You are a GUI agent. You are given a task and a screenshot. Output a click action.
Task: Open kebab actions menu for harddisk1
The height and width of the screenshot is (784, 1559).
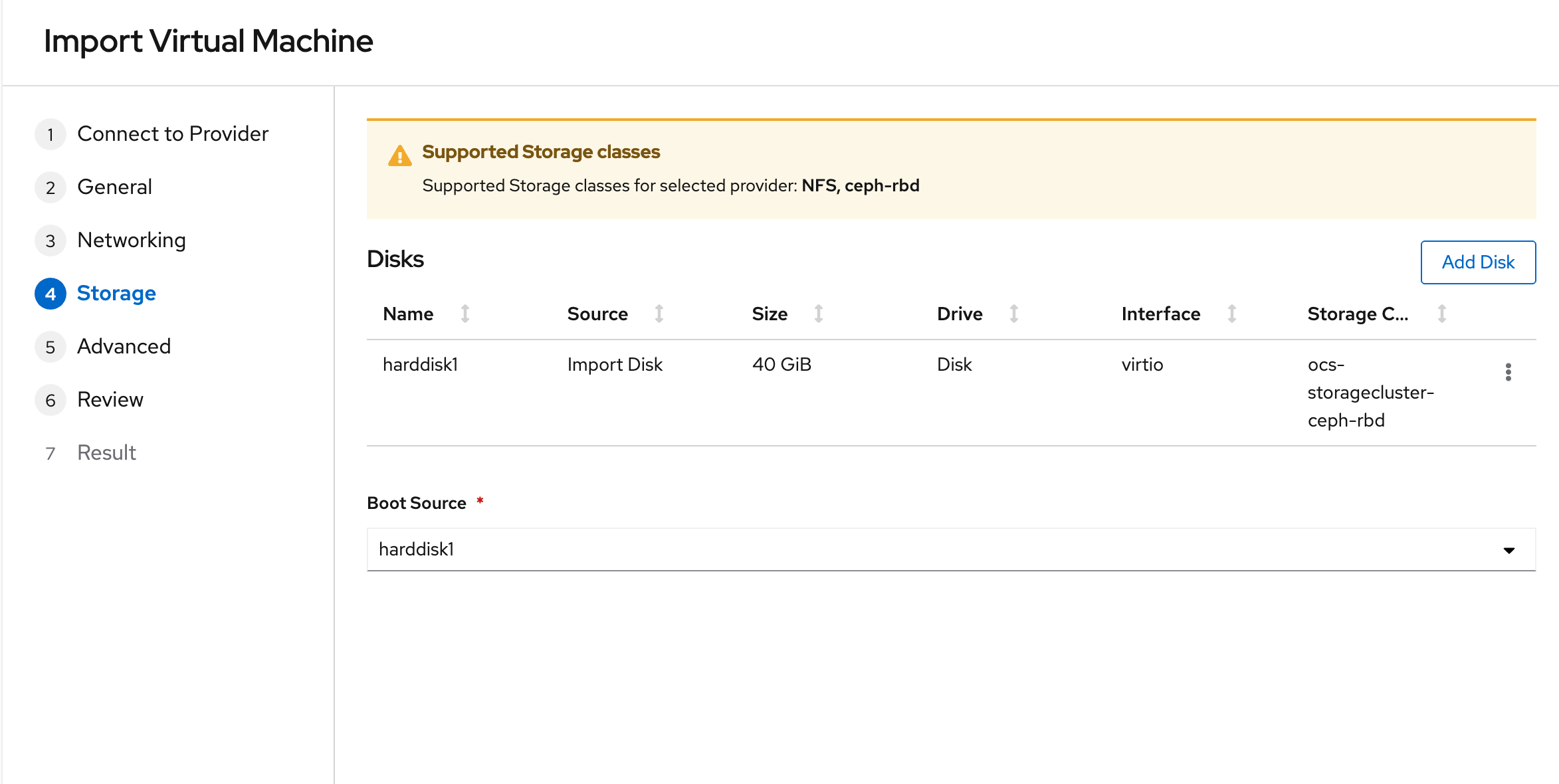[x=1508, y=372]
